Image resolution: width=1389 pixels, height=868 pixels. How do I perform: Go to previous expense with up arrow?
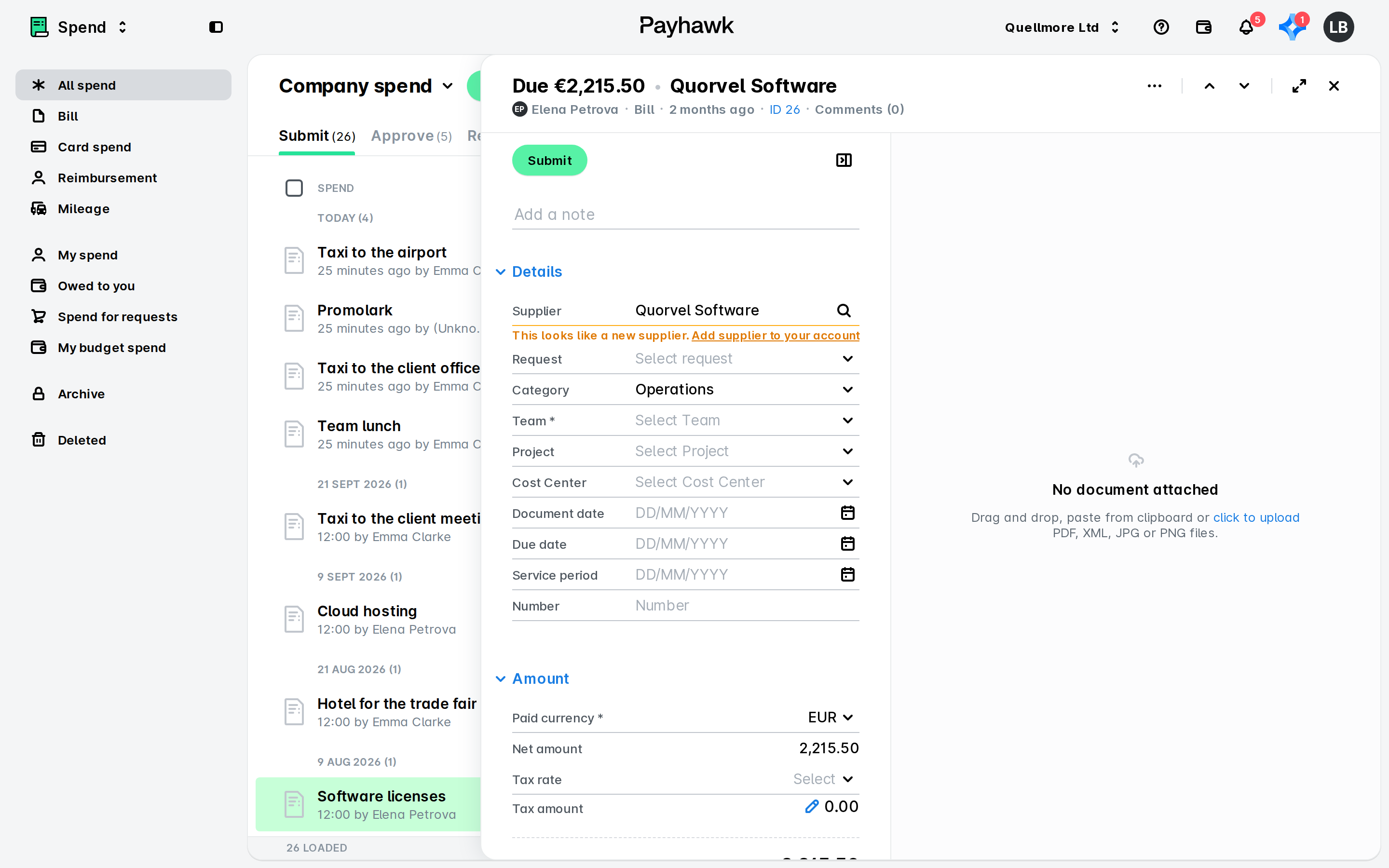pyautogui.click(x=1209, y=86)
